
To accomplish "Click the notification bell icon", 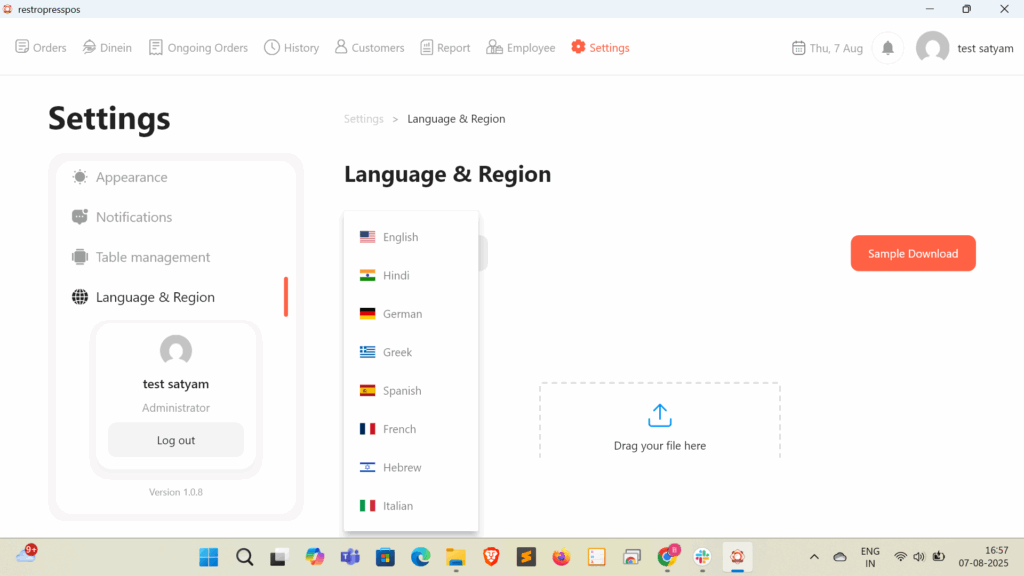I will (887, 48).
